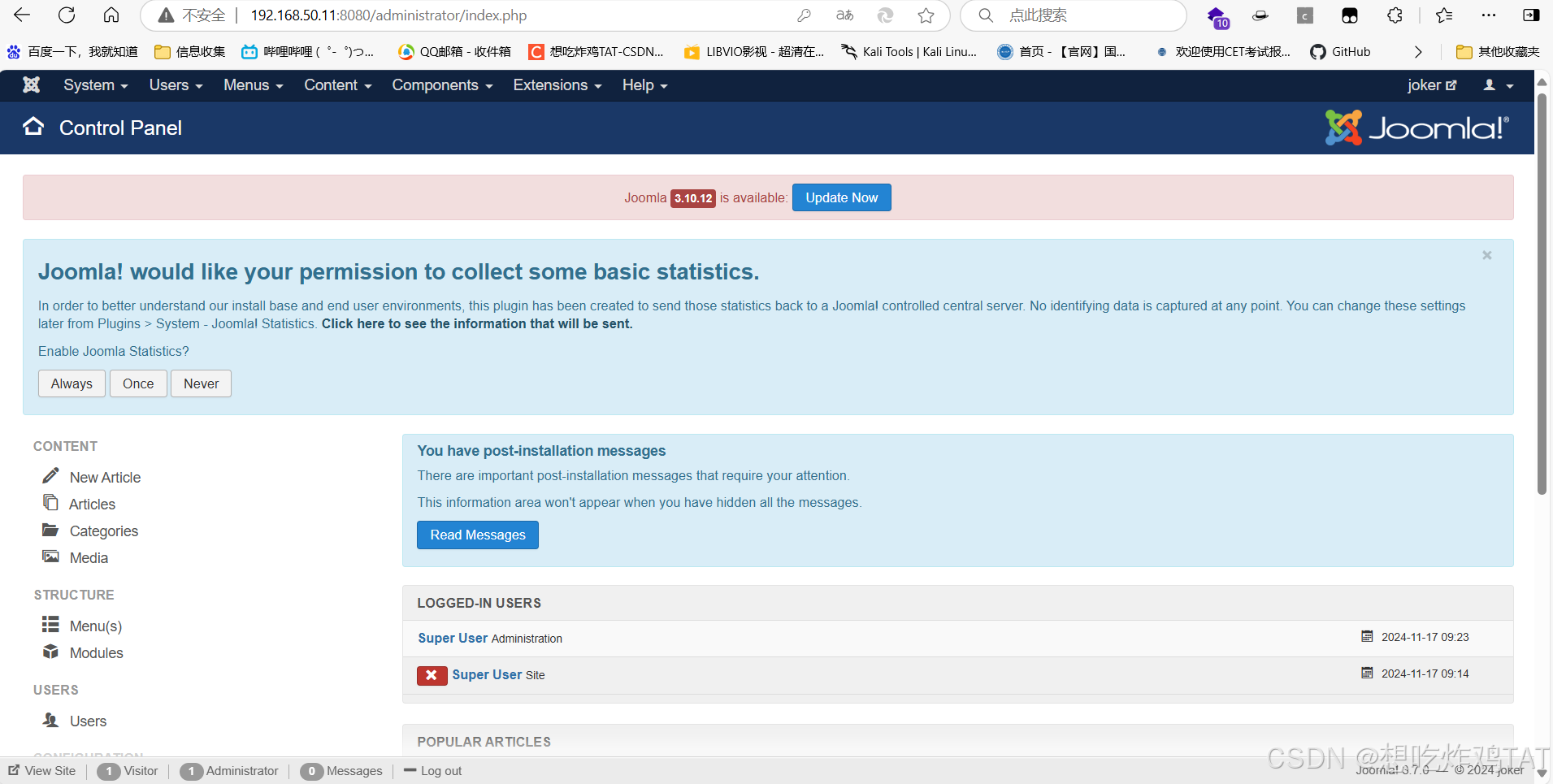Open the joker site link

click(x=1432, y=85)
